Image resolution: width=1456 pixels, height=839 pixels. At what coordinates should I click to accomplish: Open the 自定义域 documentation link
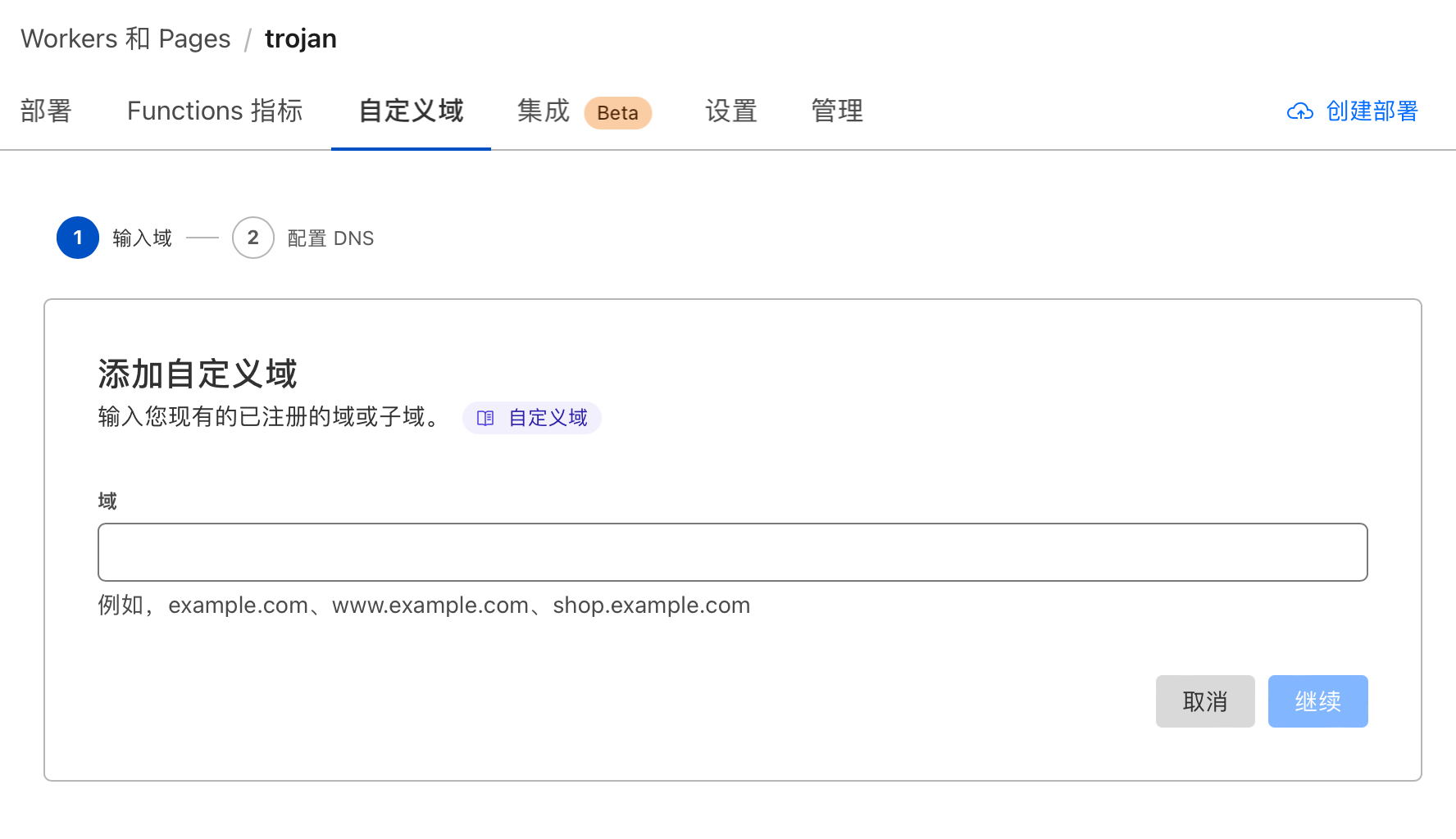[548, 418]
